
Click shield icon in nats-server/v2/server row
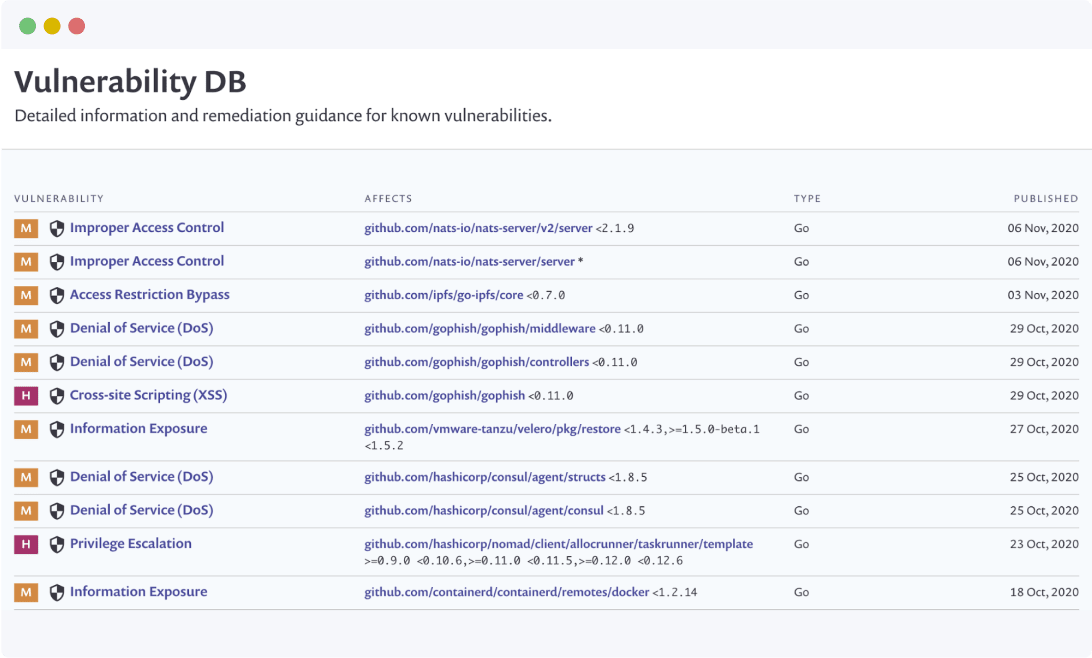pos(57,228)
